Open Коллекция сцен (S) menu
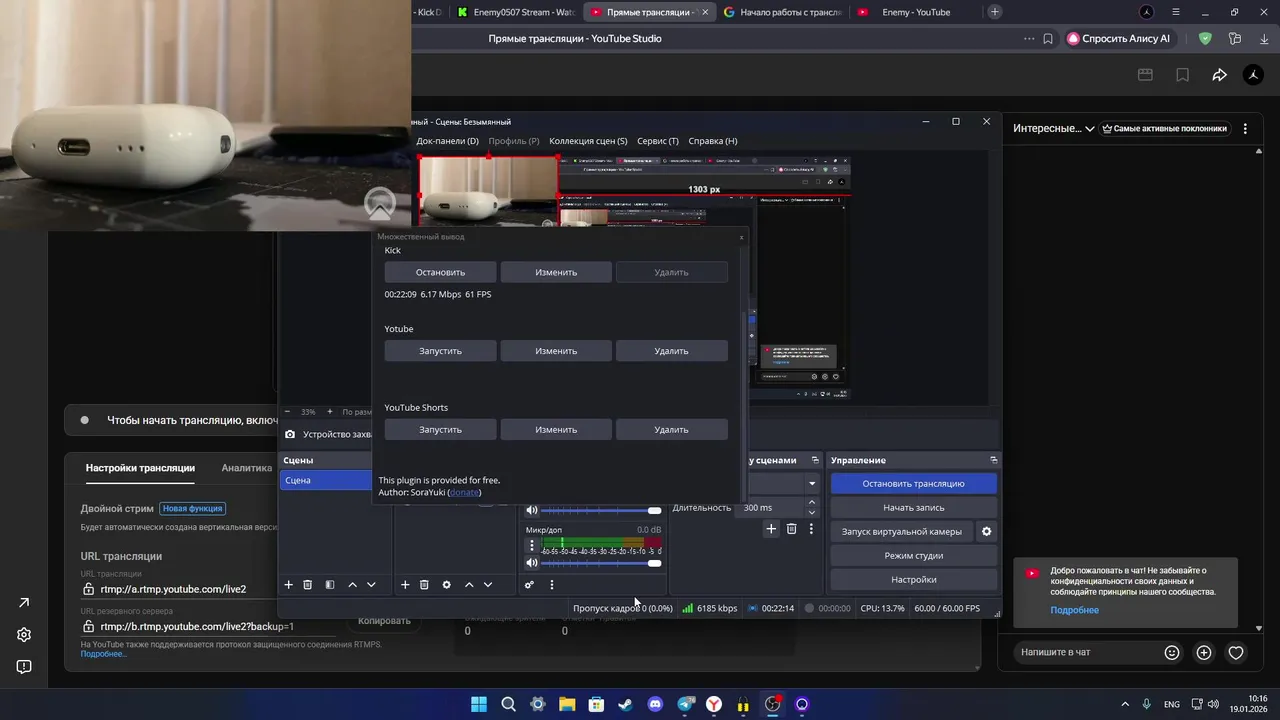This screenshot has width=1280, height=720. point(588,141)
